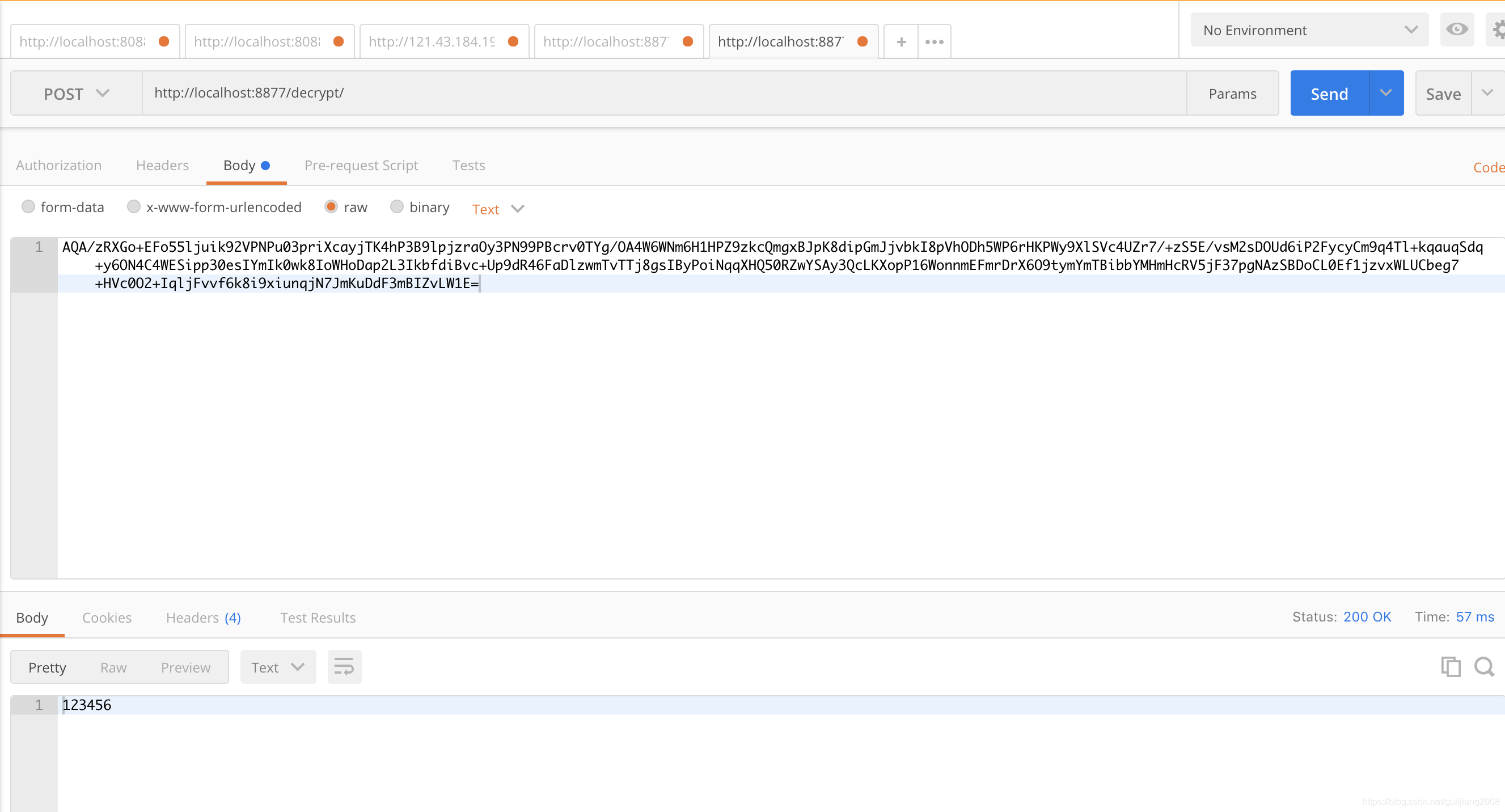Click the new tab plus icon
This screenshot has width=1505, height=812.
pyautogui.click(x=901, y=42)
